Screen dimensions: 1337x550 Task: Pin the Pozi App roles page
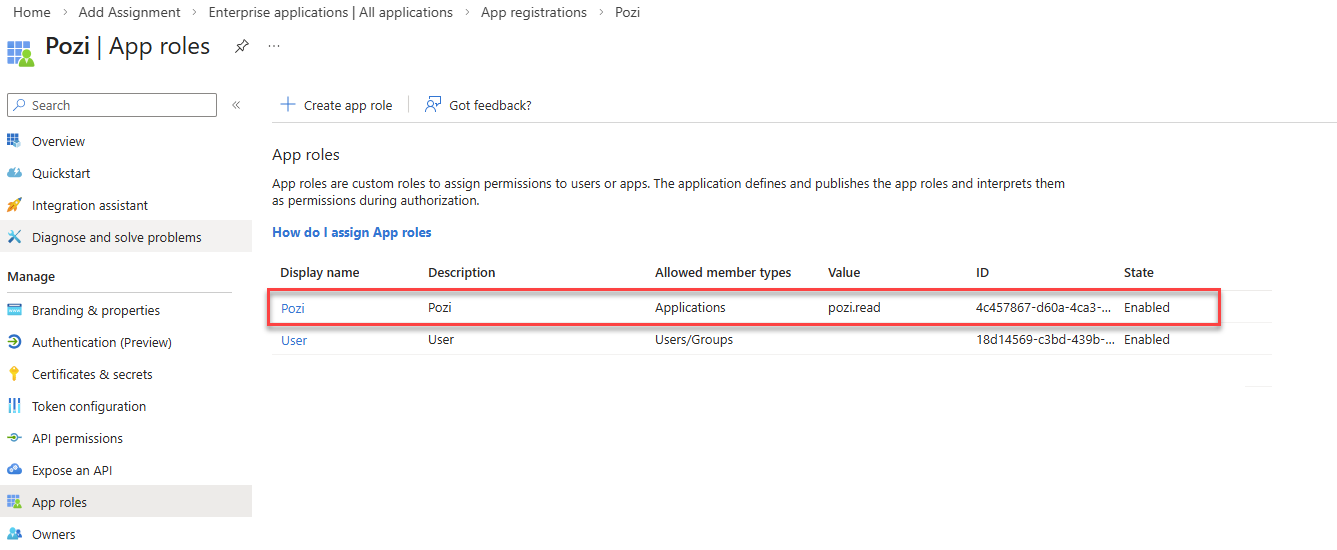point(241,46)
